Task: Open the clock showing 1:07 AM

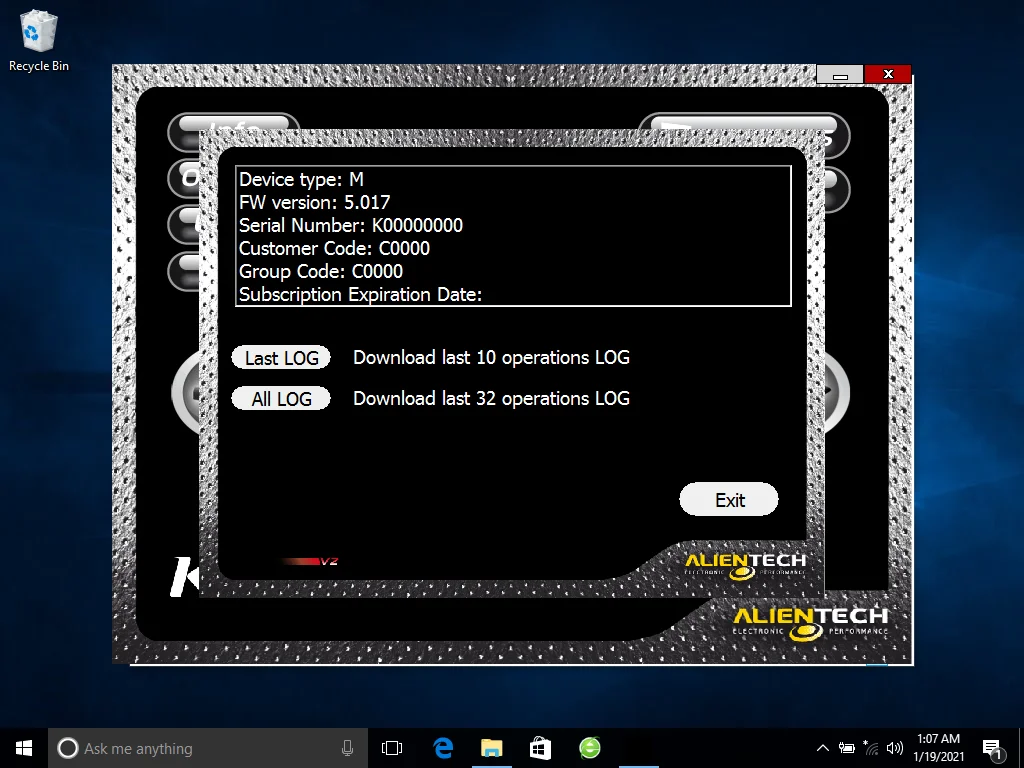Action: [938, 748]
